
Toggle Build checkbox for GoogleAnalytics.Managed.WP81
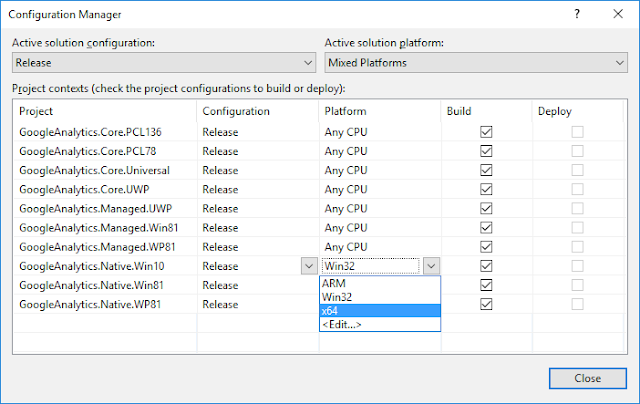click(x=487, y=246)
